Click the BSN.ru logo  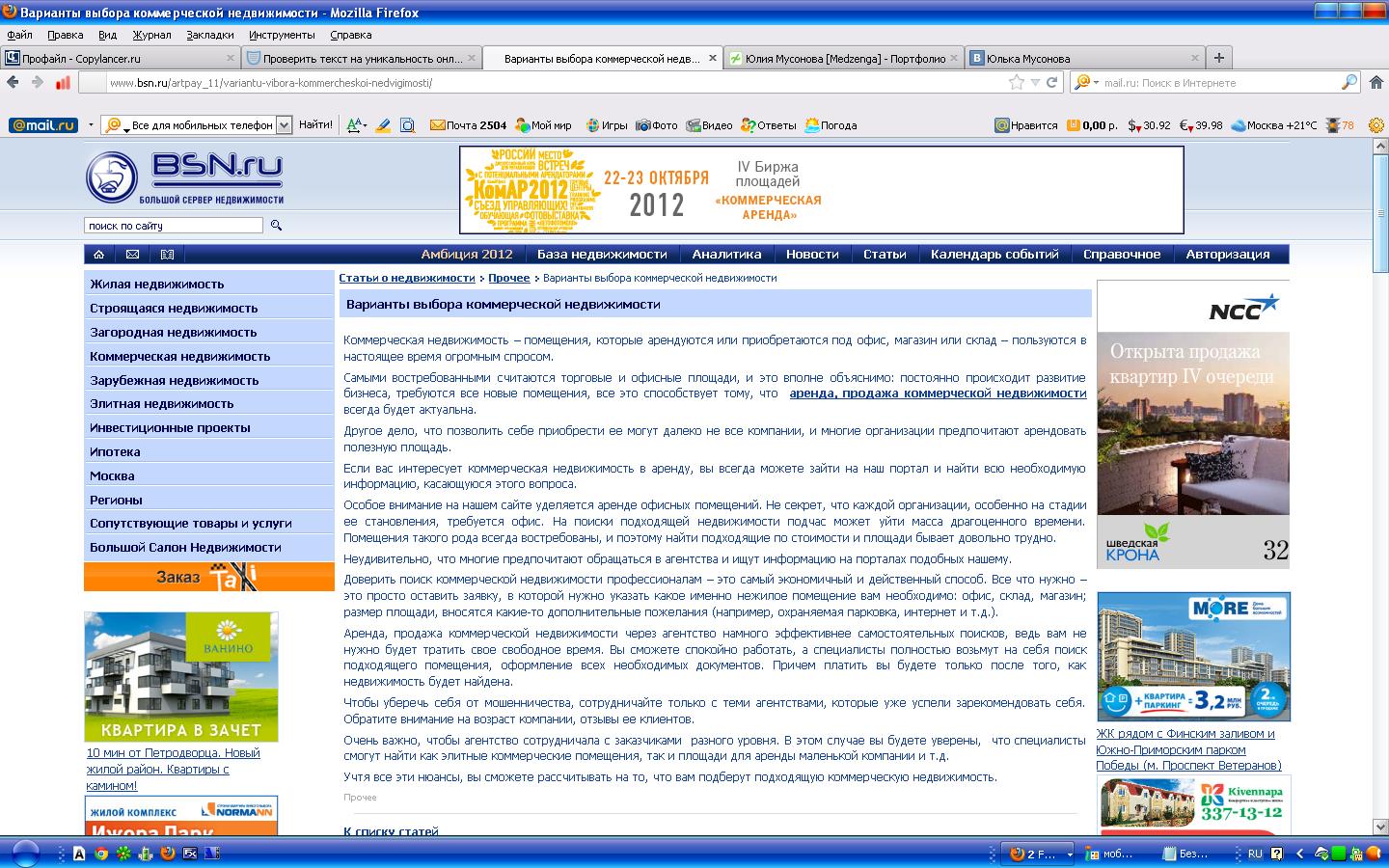click(184, 178)
